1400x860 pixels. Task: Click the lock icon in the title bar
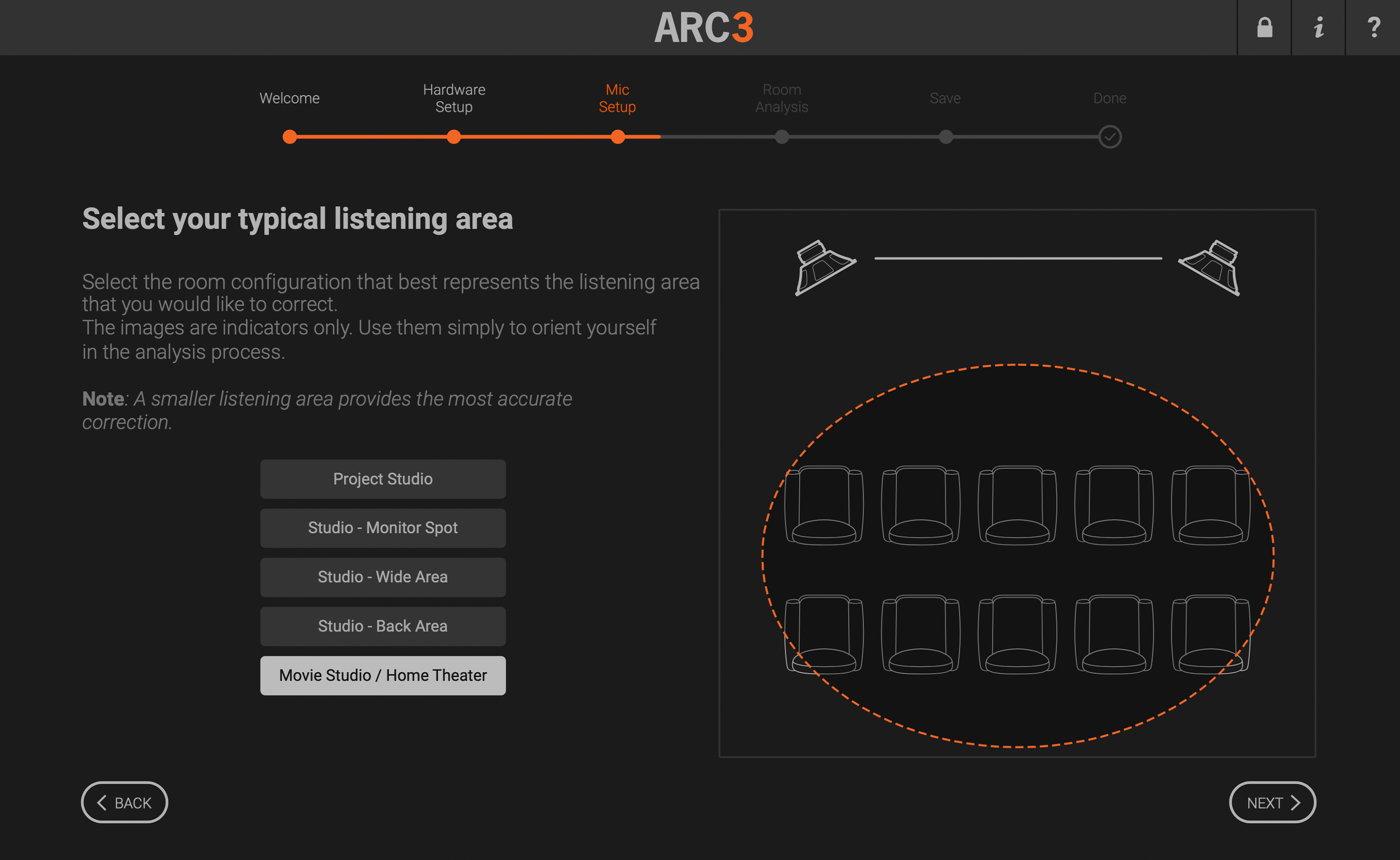click(x=1263, y=27)
